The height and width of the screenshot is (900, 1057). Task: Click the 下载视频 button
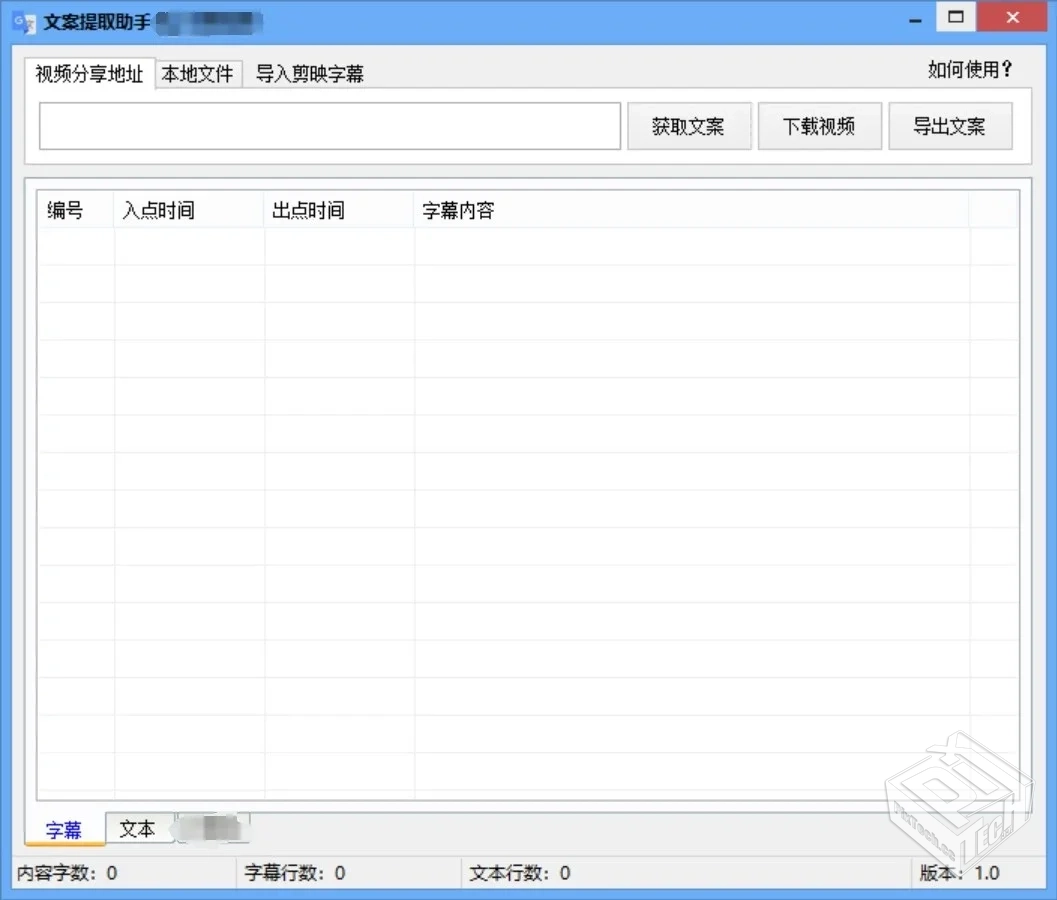pyautogui.click(x=819, y=125)
